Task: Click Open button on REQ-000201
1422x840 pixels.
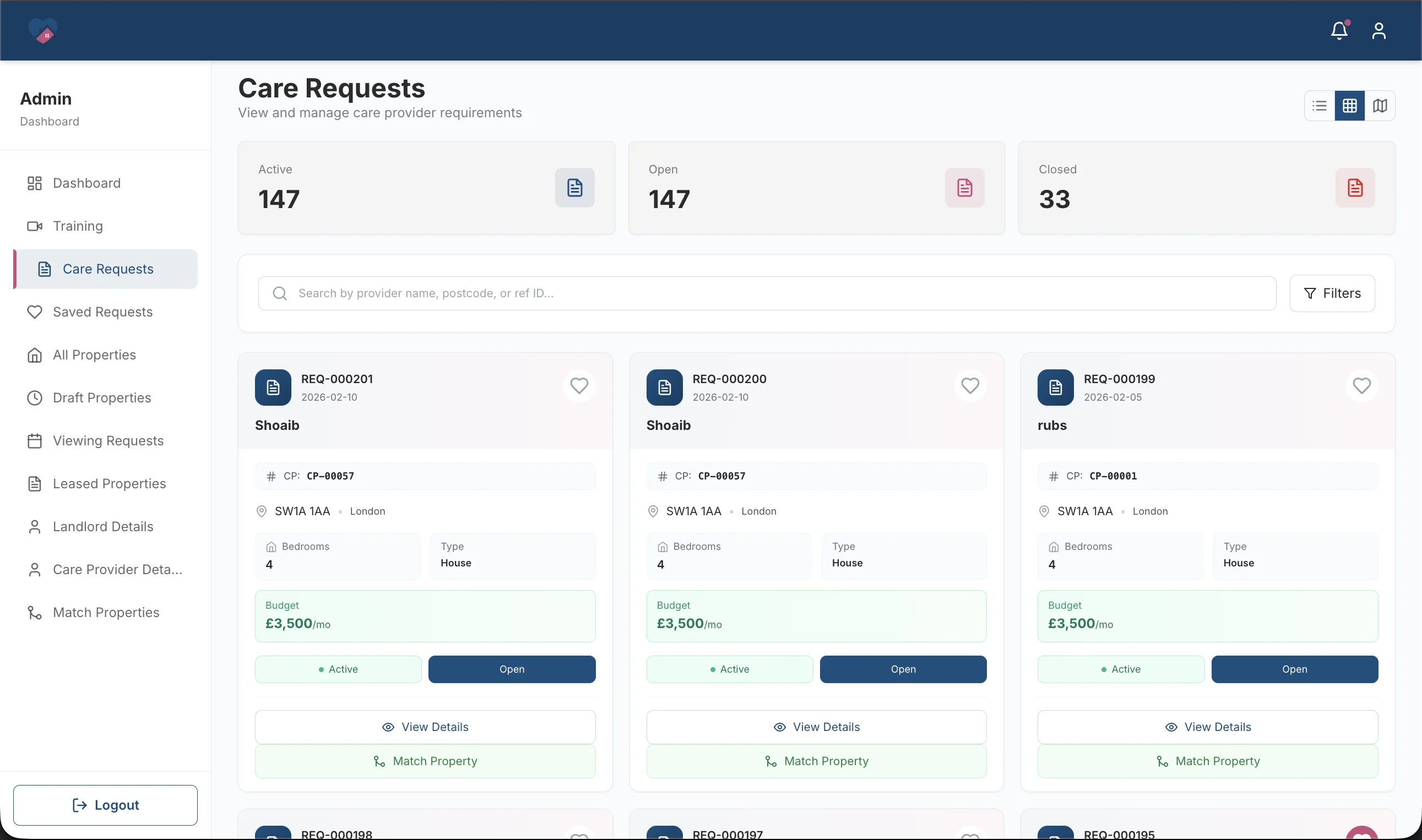Action: tap(512, 669)
